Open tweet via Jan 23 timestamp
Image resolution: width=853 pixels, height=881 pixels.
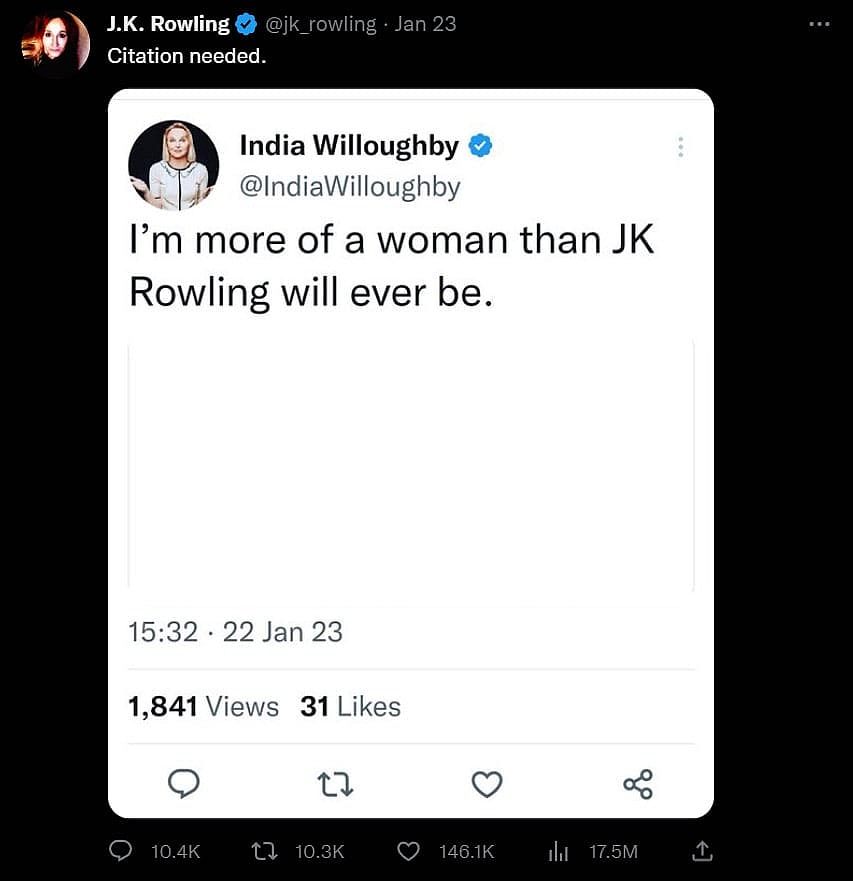point(426,23)
